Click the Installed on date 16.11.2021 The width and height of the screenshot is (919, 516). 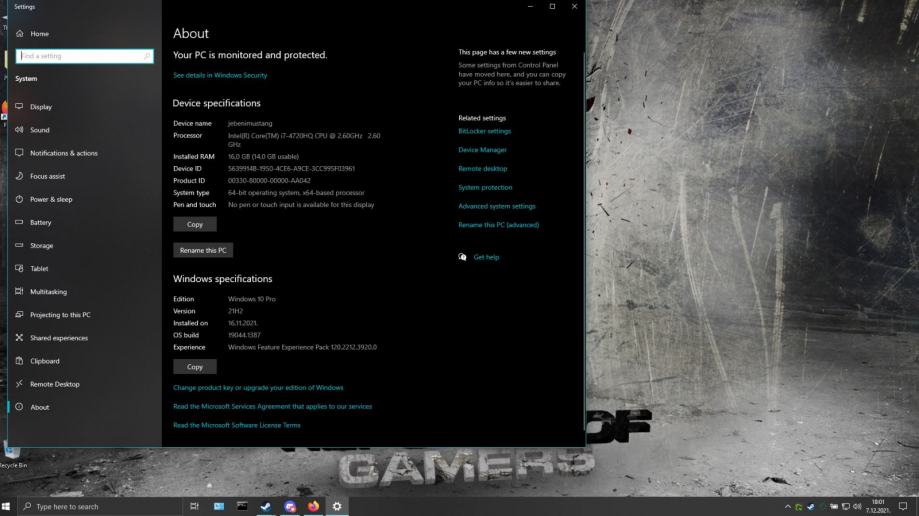click(243, 323)
